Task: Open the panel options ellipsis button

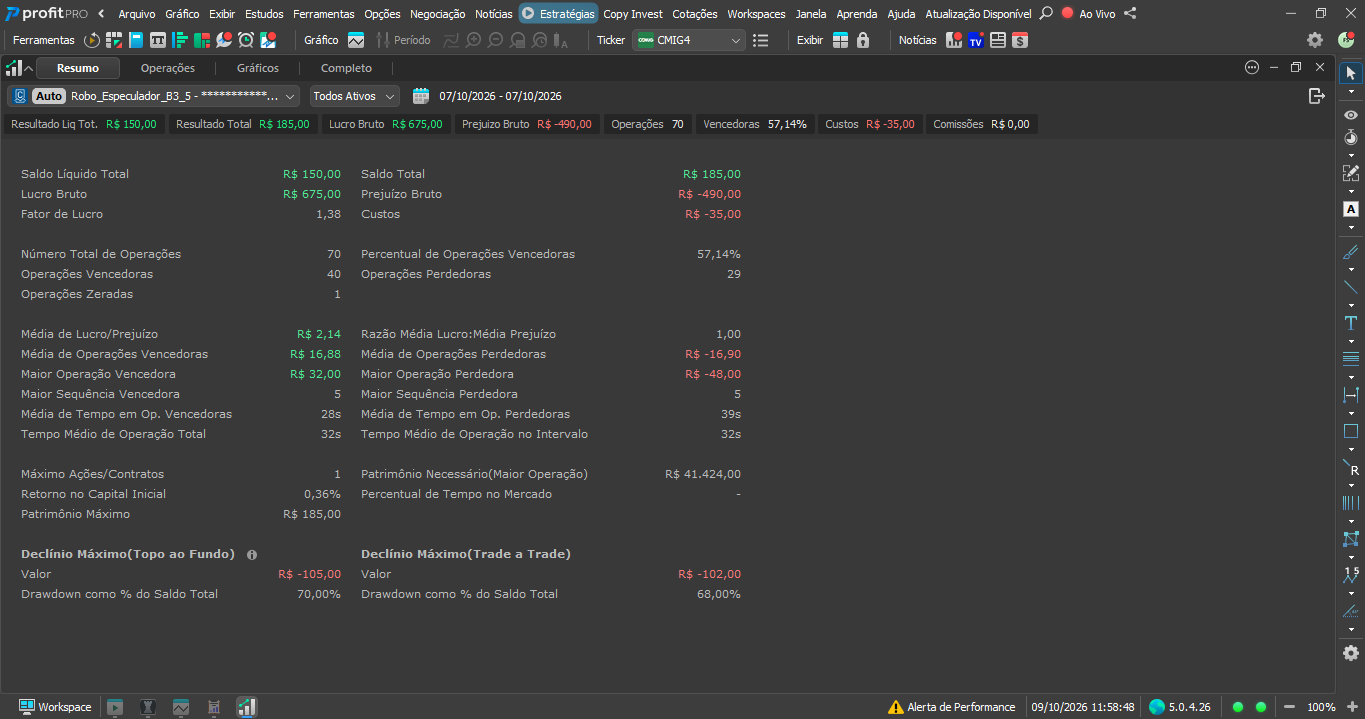Action: (x=1252, y=68)
